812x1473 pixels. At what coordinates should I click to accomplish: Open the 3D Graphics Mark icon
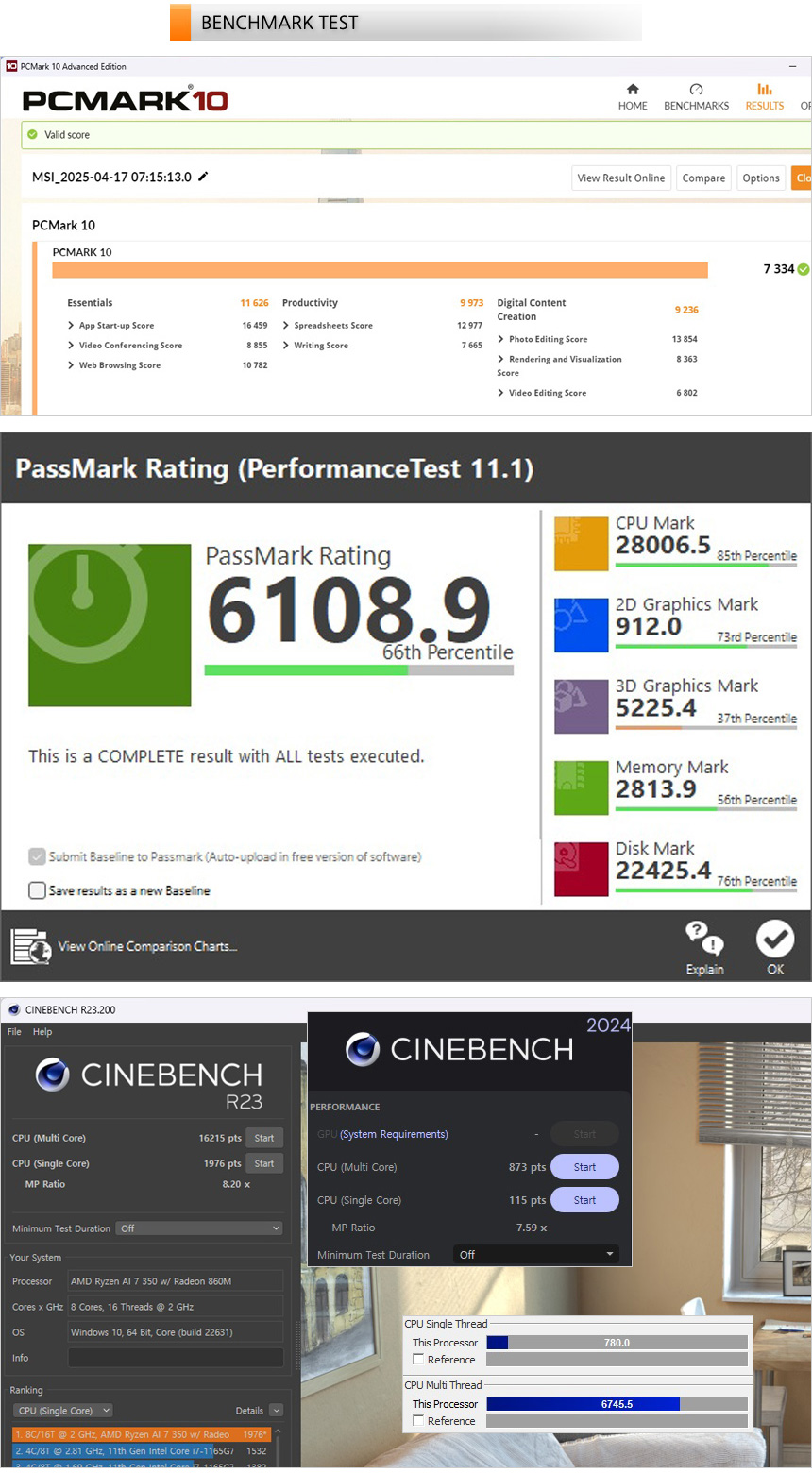pyautogui.click(x=581, y=706)
